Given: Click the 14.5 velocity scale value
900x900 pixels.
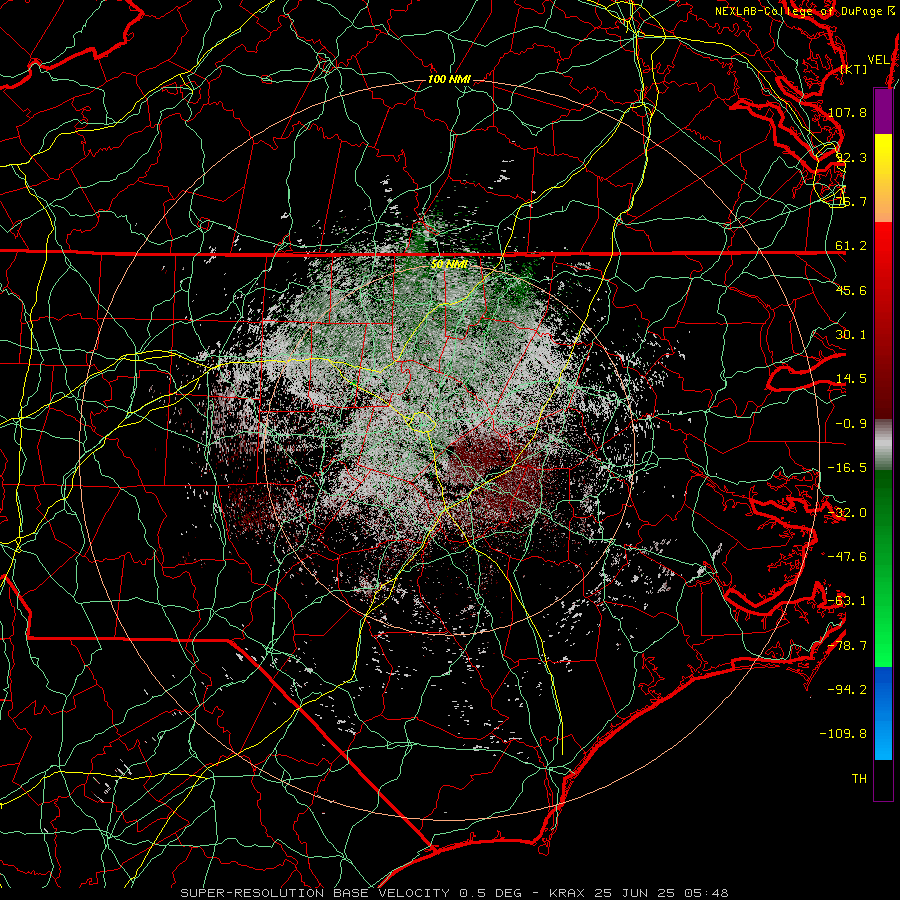Looking at the screenshot, I should [x=851, y=379].
